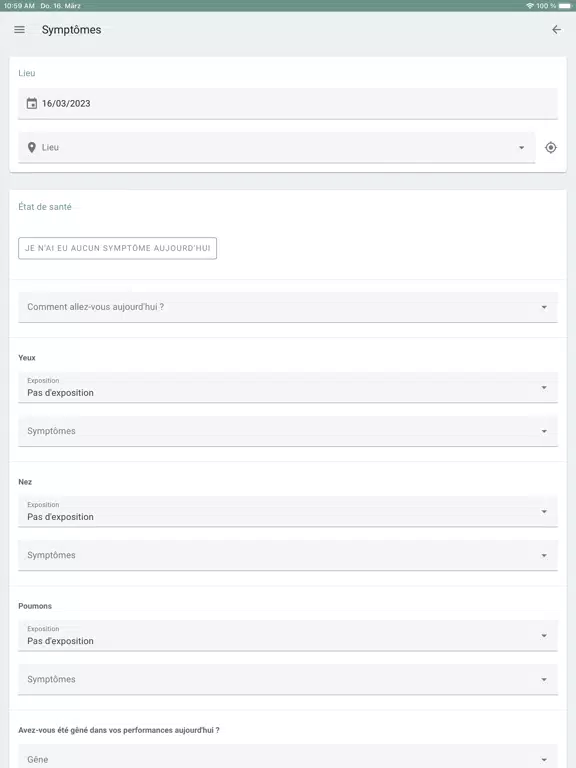Click "Je n'ai eu aucun symptôme aujourd'hui" button
This screenshot has width=576, height=768.
coord(118,248)
